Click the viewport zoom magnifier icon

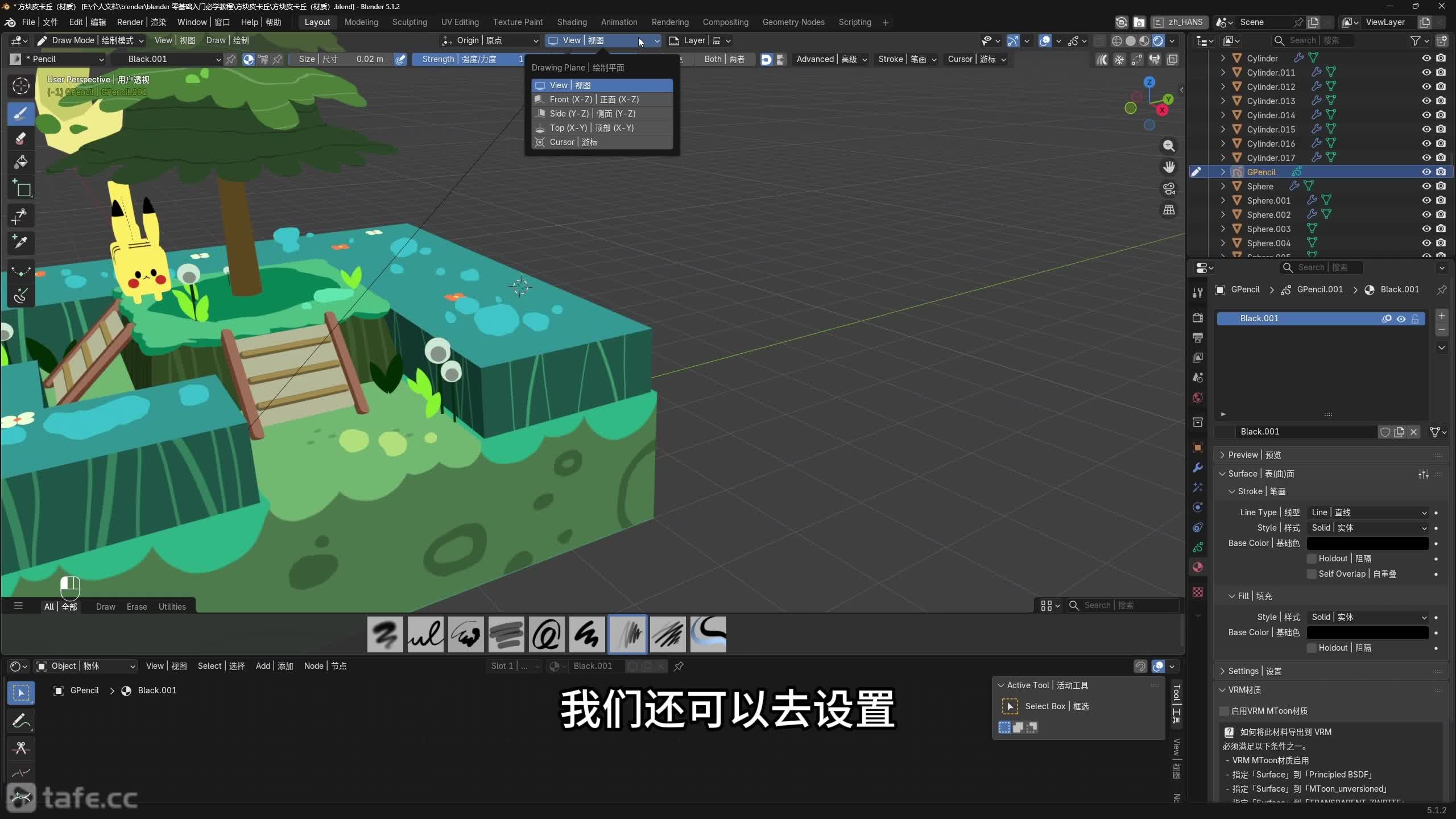1169,146
